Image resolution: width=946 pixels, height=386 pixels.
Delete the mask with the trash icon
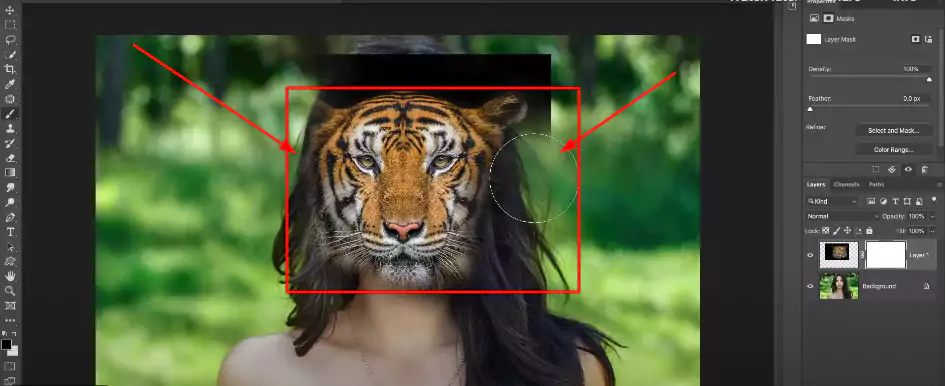924,169
